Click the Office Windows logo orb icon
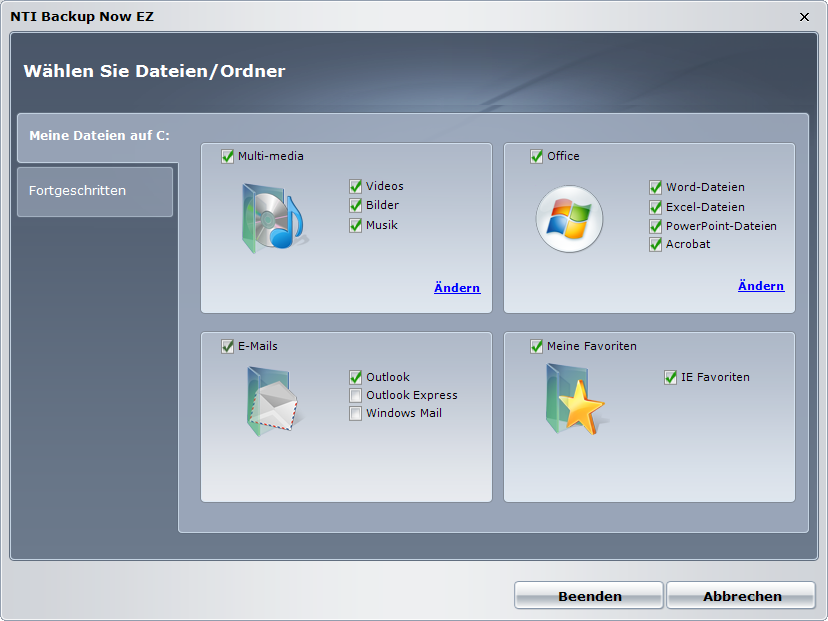Viewport: 828px width, 621px height. click(569, 219)
